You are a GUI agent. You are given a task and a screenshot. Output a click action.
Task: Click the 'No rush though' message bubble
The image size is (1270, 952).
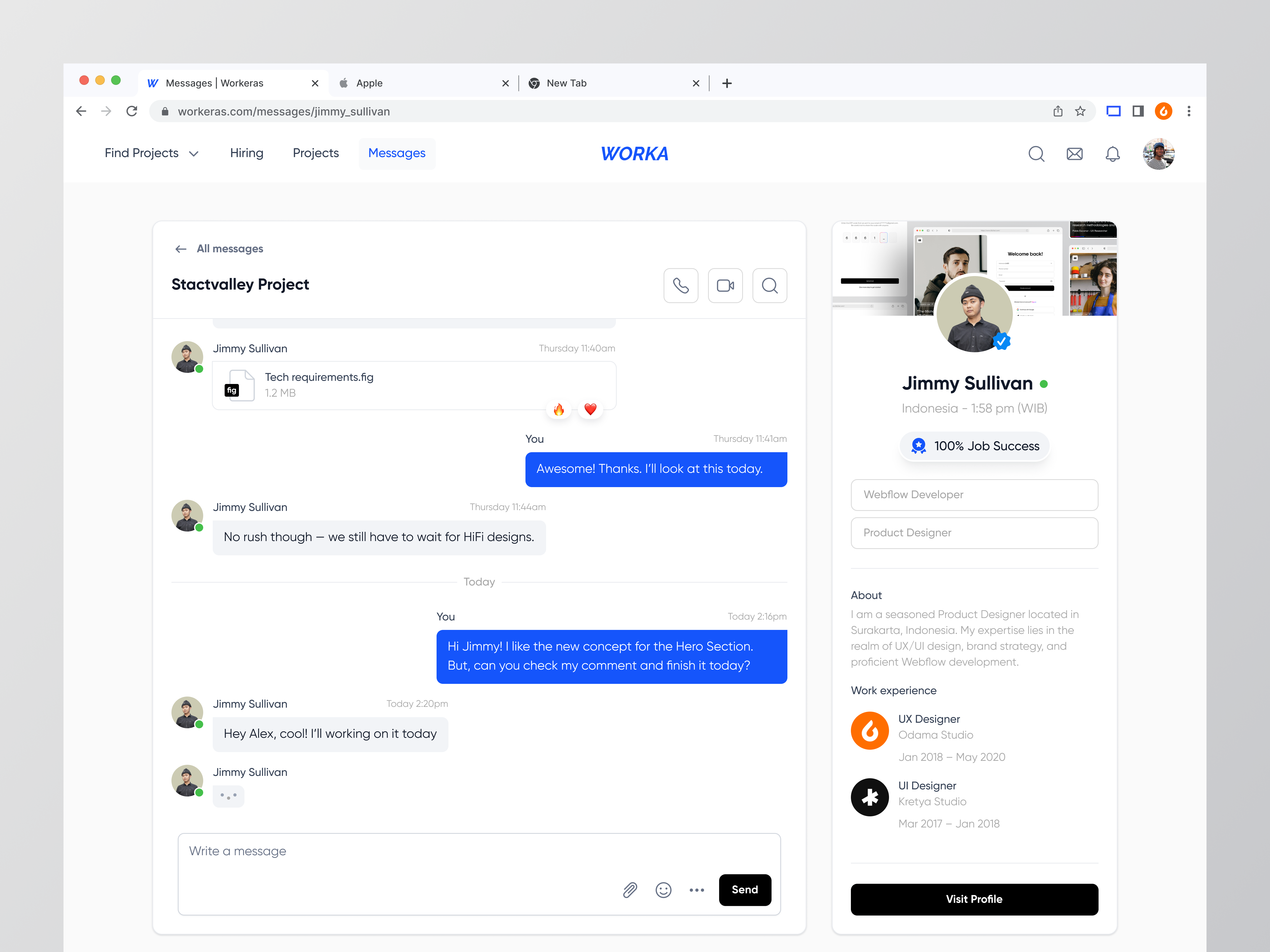pyautogui.click(x=379, y=538)
